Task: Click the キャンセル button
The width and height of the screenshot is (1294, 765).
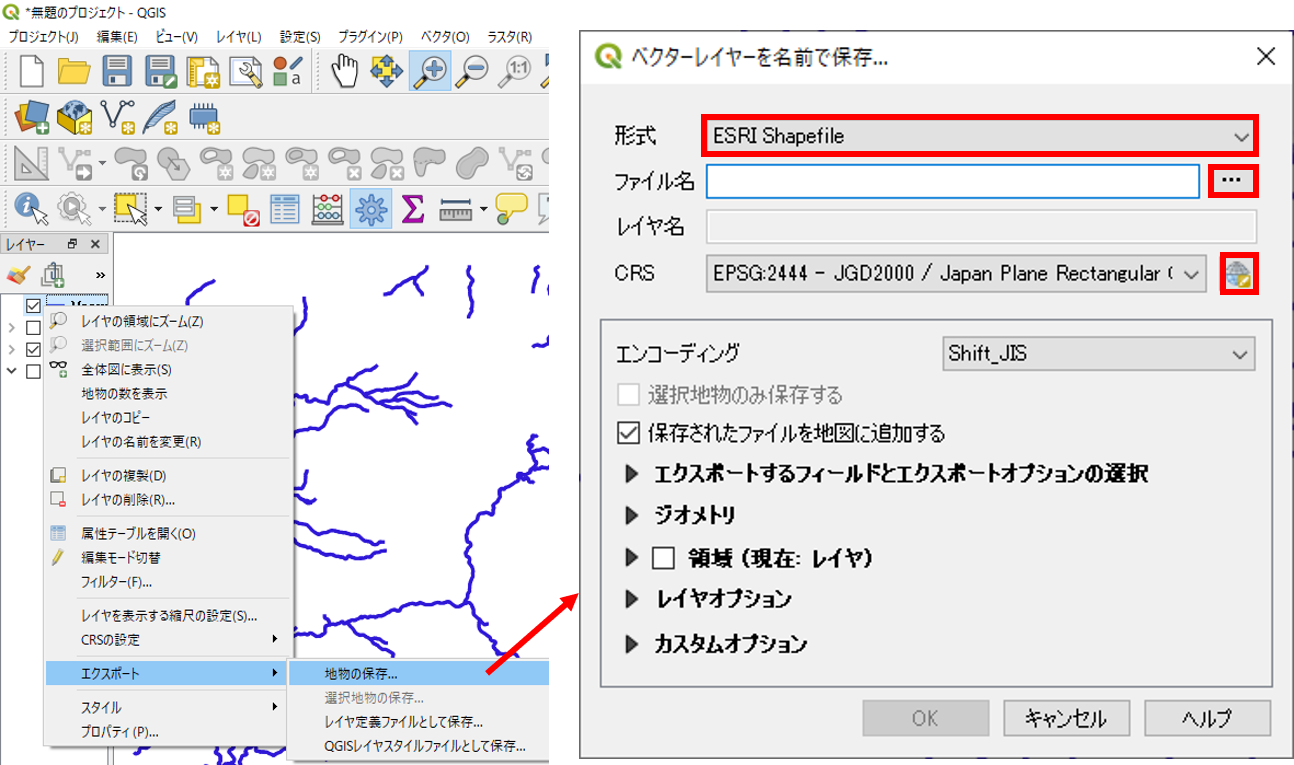Action: pos(1065,718)
